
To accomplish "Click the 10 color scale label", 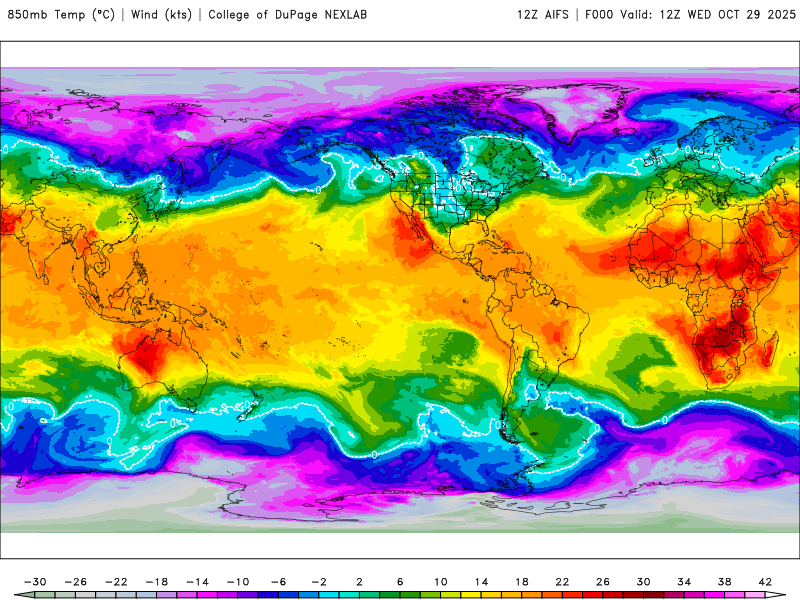I will pos(441,582).
